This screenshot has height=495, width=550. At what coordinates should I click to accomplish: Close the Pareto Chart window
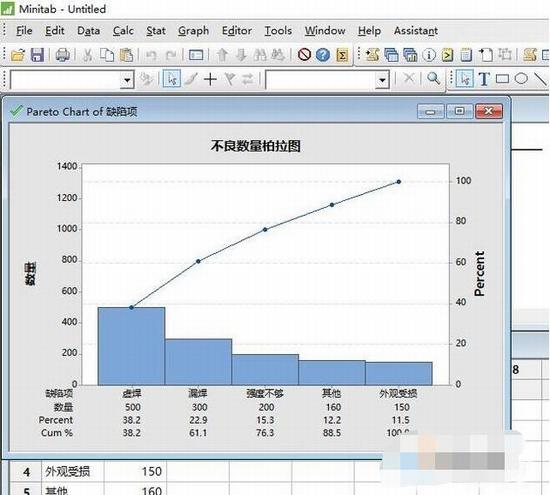click(x=489, y=112)
